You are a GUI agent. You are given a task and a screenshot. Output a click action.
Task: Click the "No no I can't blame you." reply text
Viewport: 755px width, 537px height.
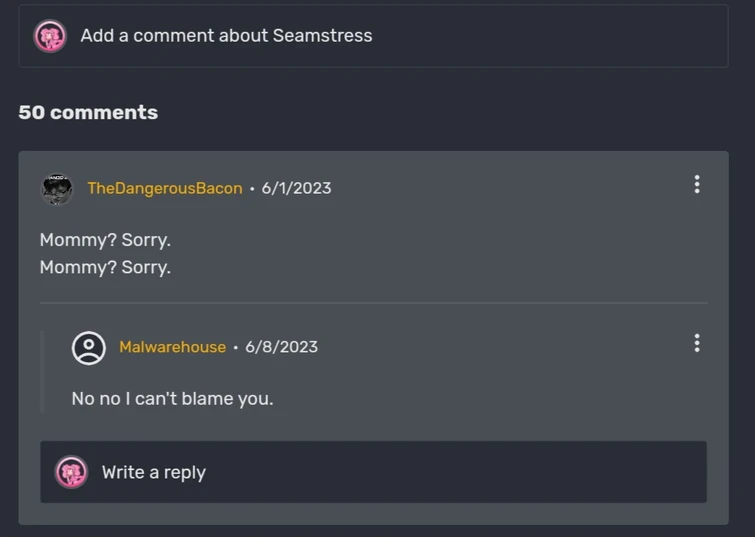pyautogui.click(x=172, y=398)
